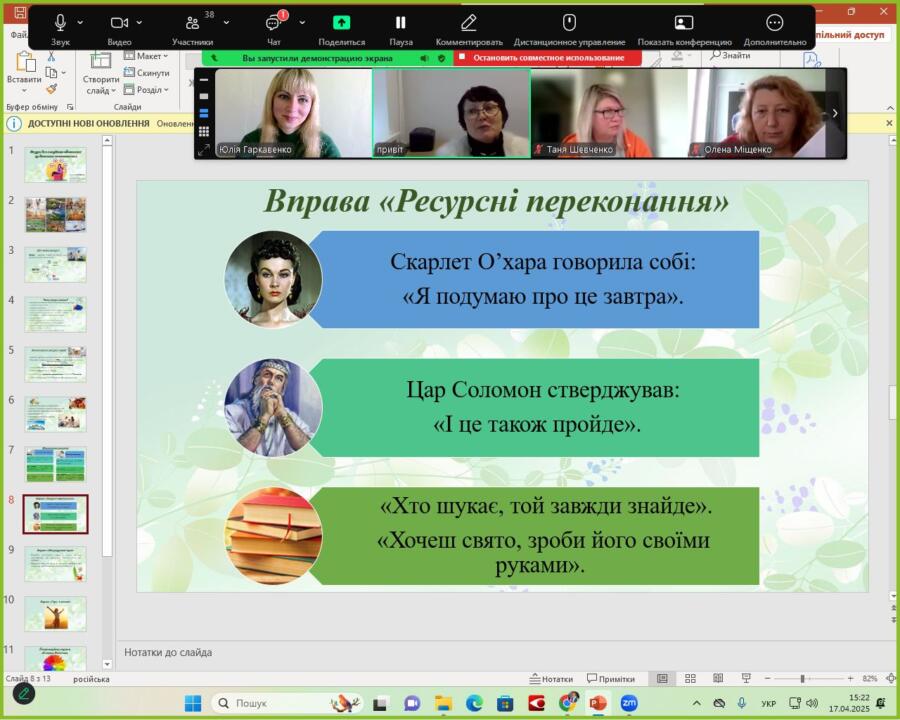Select slide 1 thumbnail

point(56,165)
